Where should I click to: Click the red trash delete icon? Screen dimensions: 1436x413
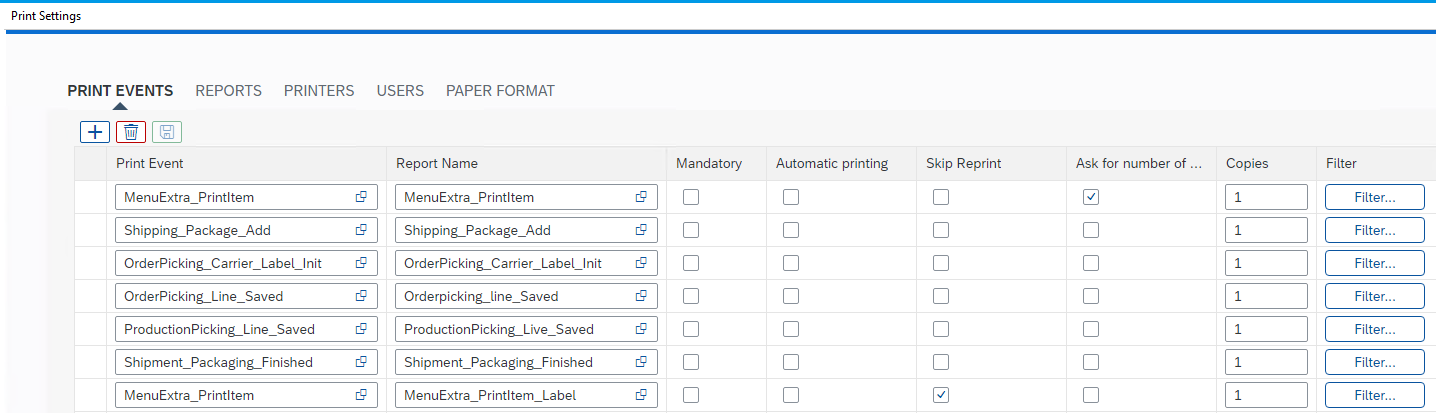131,132
